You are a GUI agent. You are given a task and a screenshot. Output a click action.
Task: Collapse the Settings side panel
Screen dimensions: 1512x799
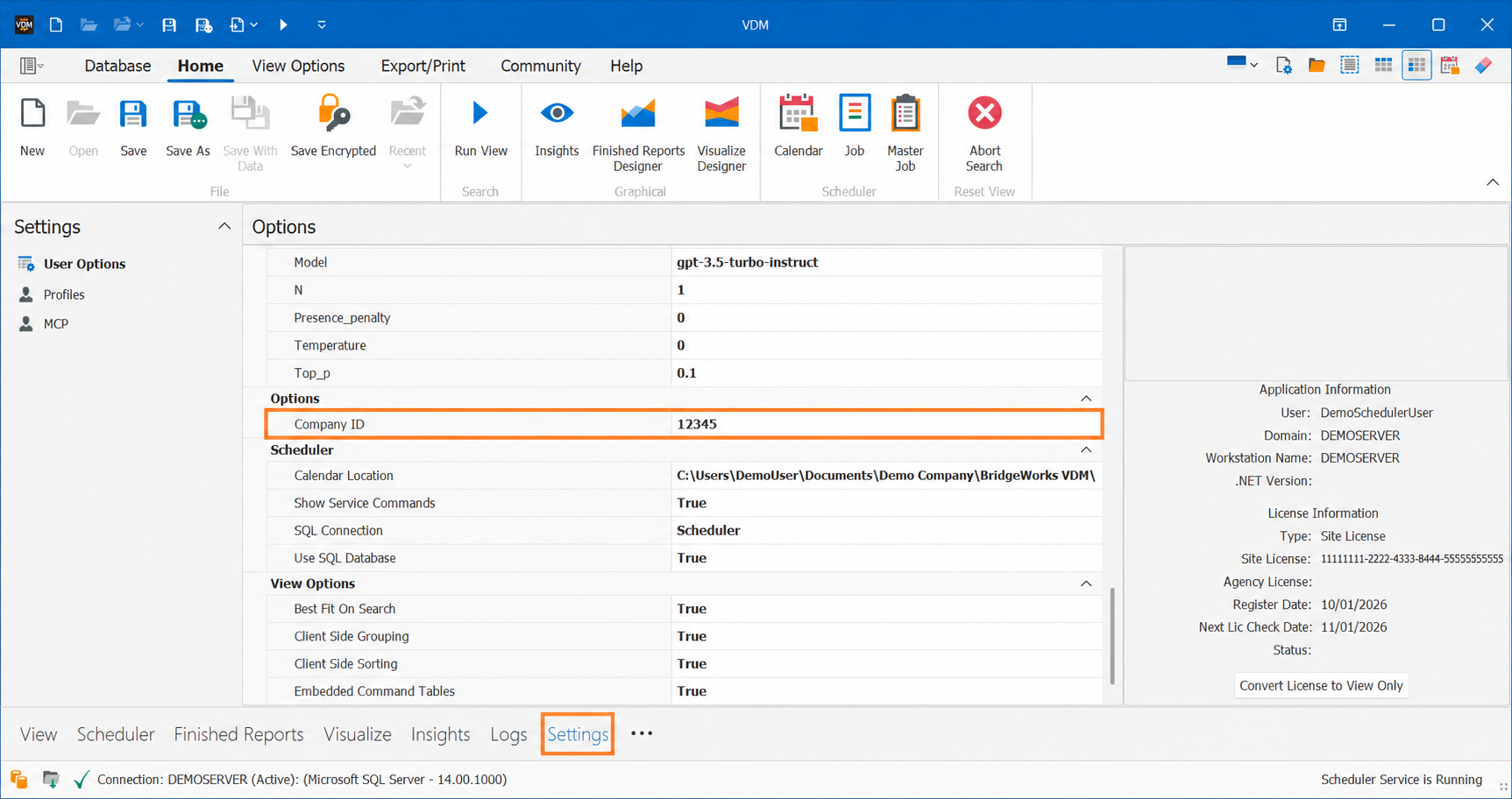[x=224, y=226]
